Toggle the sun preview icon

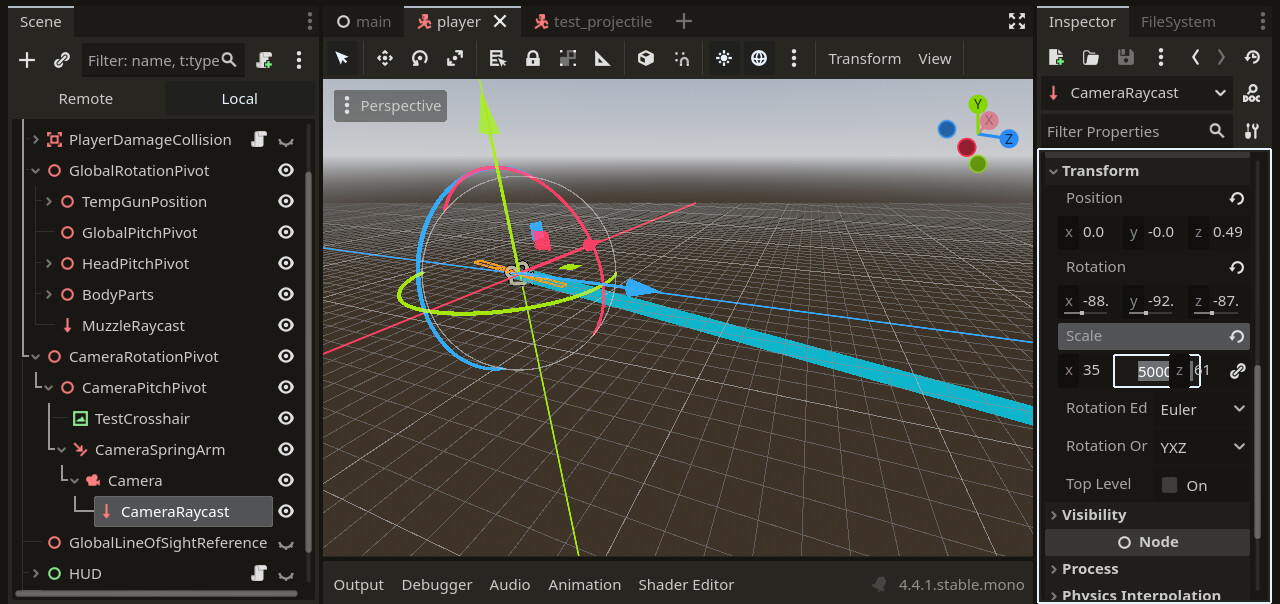(724, 59)
